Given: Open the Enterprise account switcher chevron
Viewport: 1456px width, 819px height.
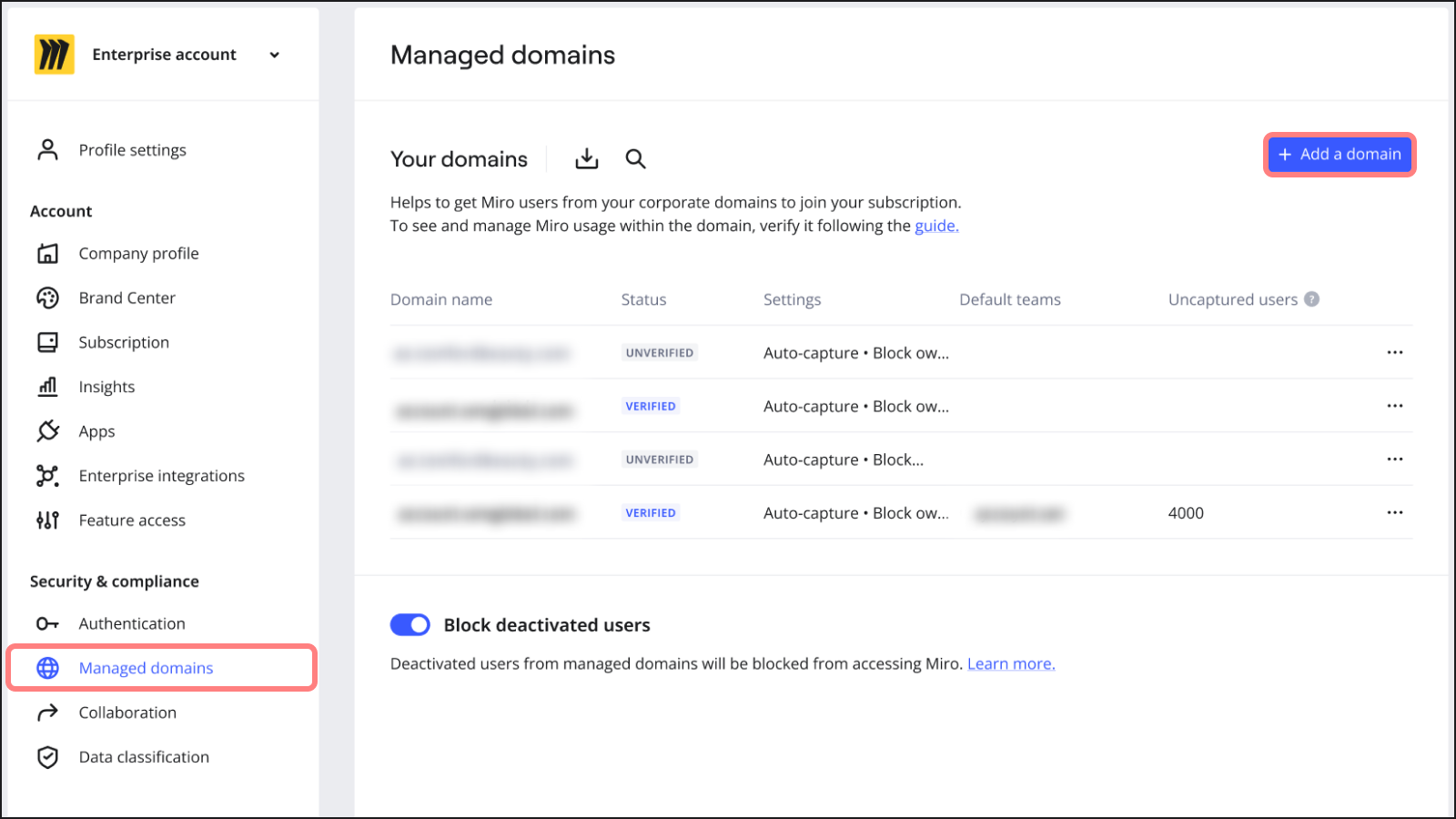Looking at the screenshot, I should point(275,55).
